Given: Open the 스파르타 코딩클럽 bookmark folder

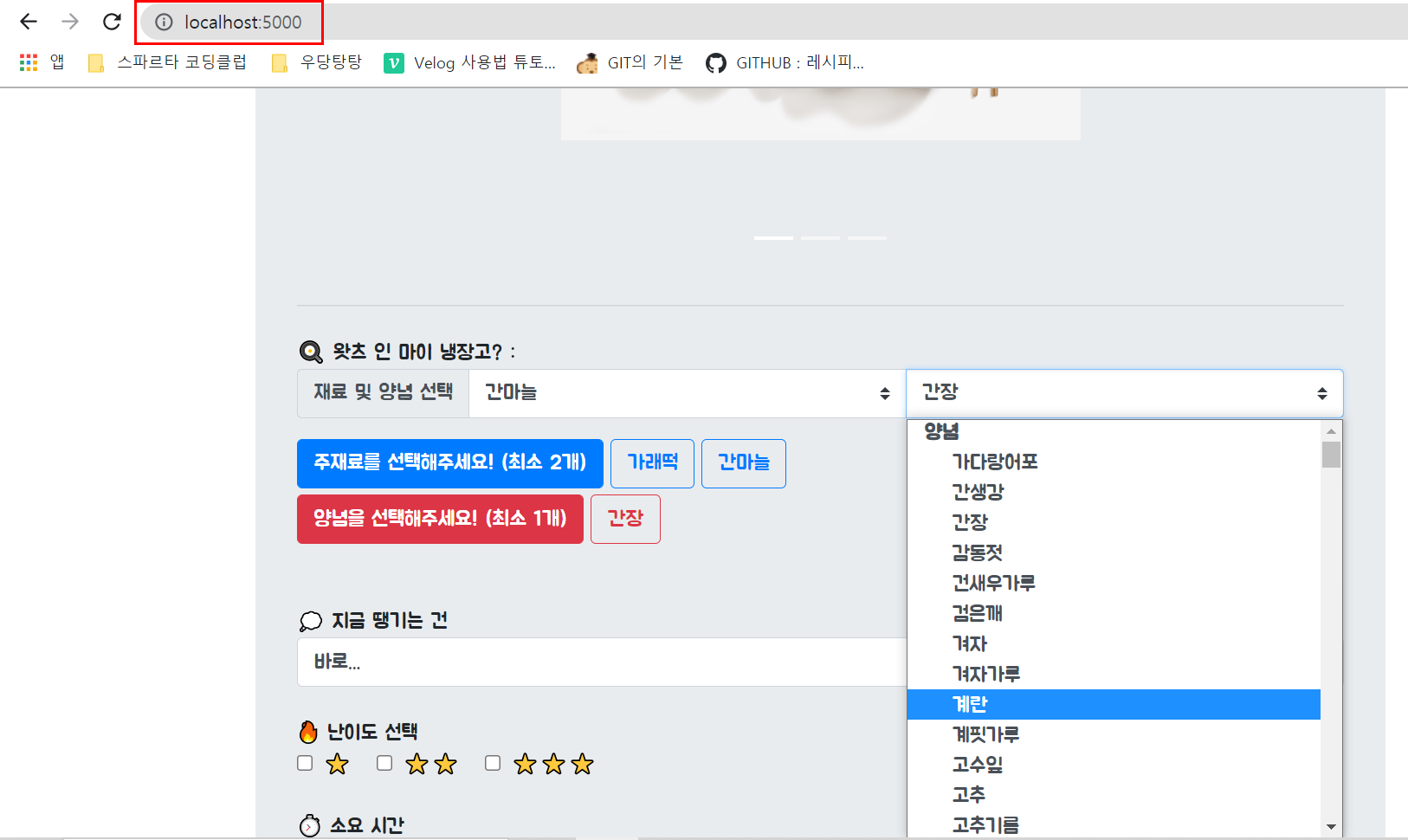Looking at the screenshot, I should 168,62.
